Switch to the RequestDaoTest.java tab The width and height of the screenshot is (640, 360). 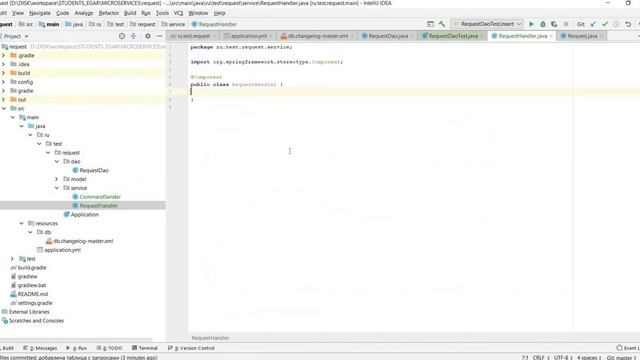(x=453, y=36)
